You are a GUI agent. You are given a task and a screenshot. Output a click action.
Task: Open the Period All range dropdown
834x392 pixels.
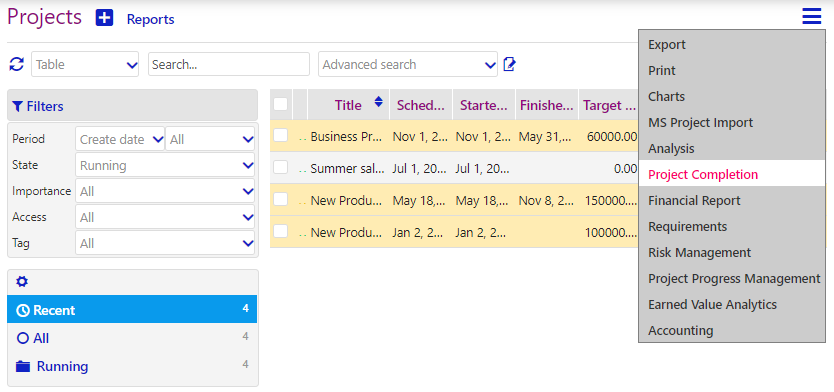click(x=210, y=139)
